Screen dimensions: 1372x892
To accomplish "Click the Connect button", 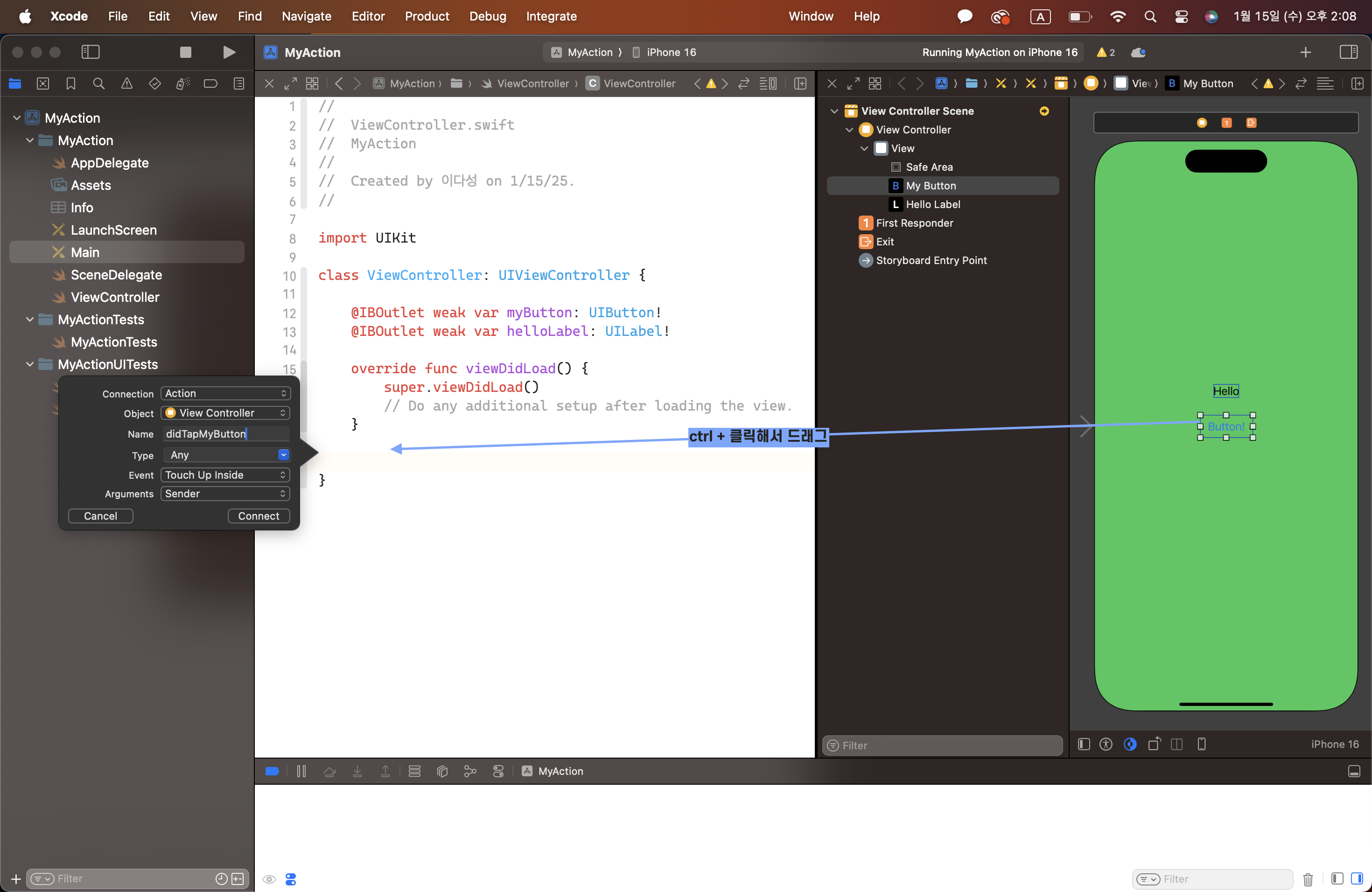I will [x=259, y=516].
